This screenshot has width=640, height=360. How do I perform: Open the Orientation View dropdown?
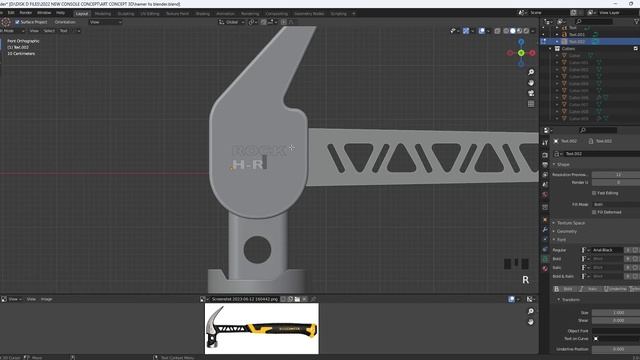click(105, 22)
